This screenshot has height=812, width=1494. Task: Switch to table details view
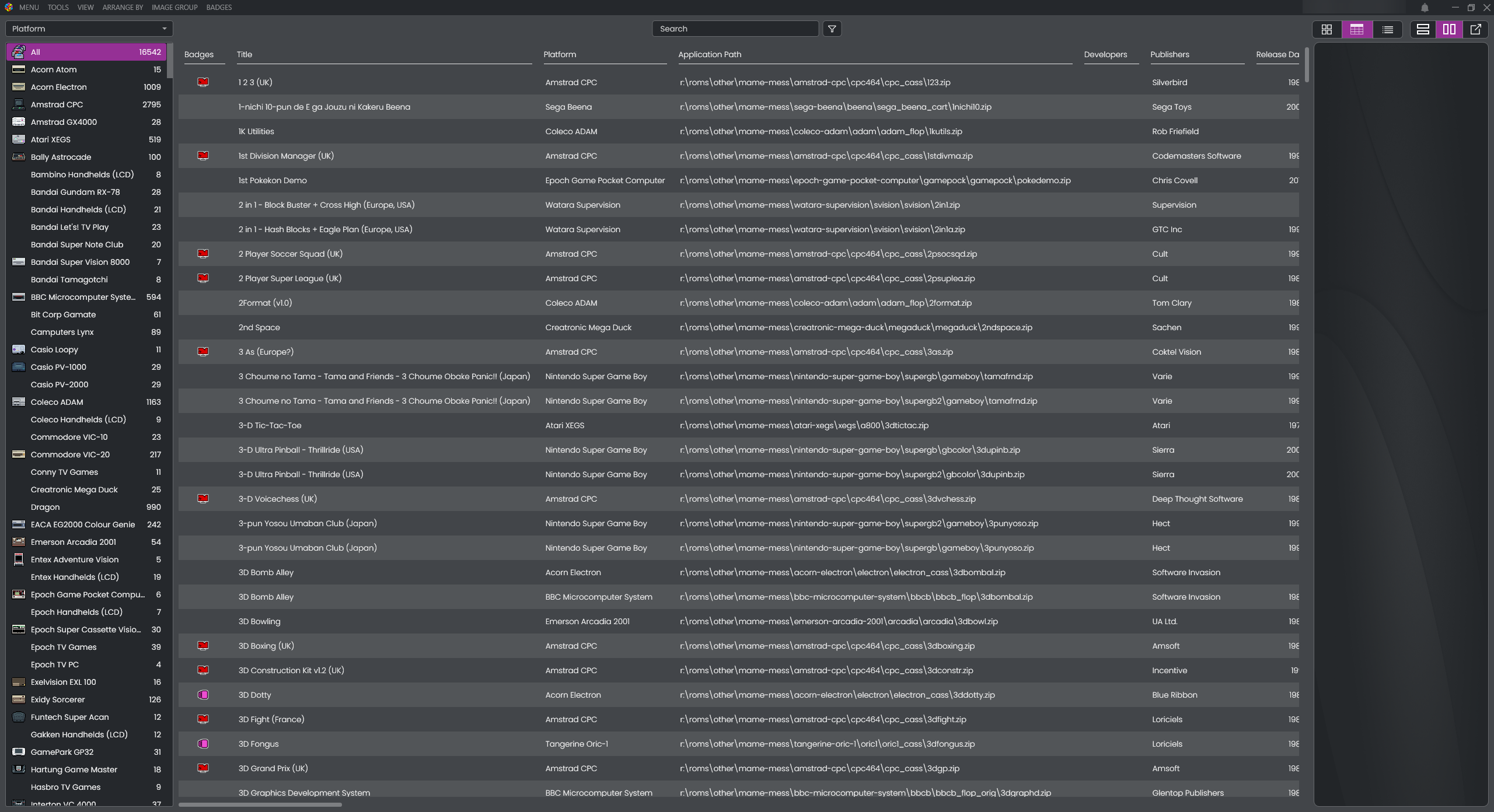point(1357,29)
